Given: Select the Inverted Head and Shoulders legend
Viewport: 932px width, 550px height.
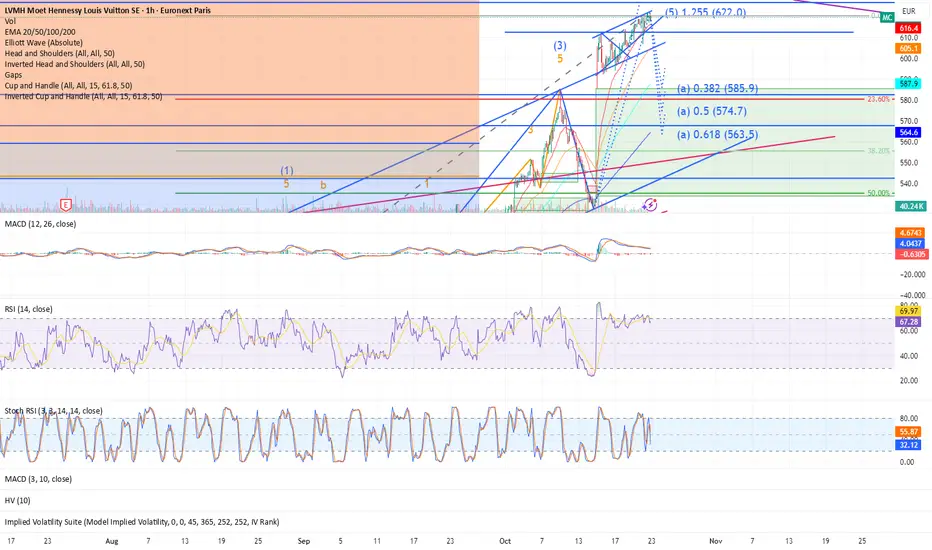Looking at the screenshot, I should click(x=75, y=64).
